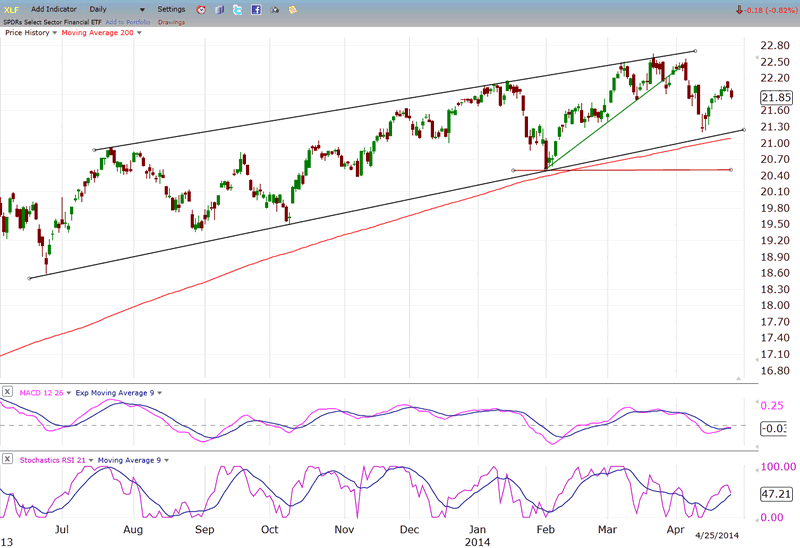Open the Settings menu
Image resolution: width=800 pixels, height=548 pixels.
[171, 9]
